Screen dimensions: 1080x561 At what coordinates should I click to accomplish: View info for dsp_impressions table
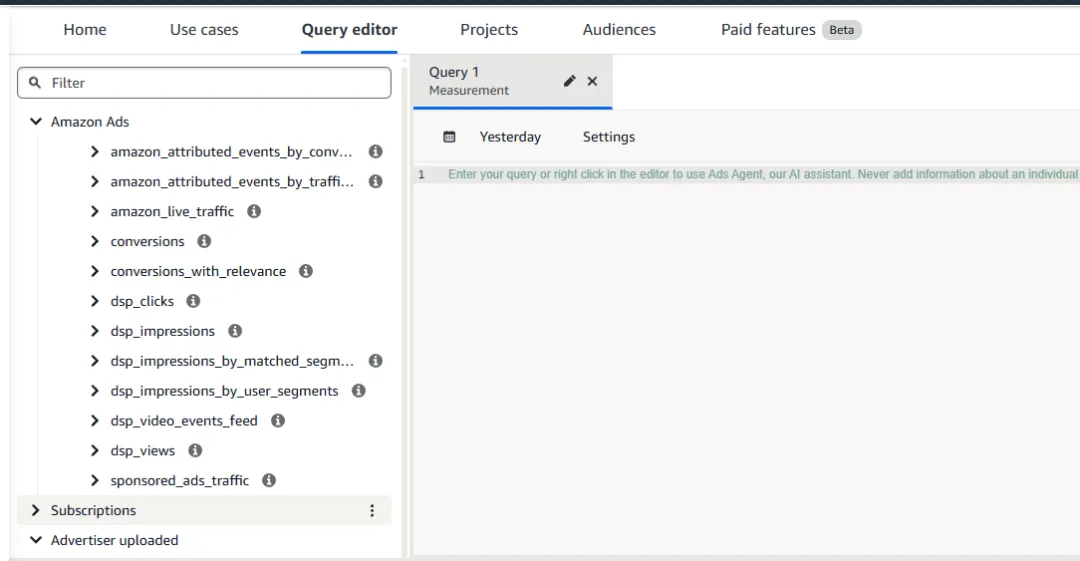[235, 331]
